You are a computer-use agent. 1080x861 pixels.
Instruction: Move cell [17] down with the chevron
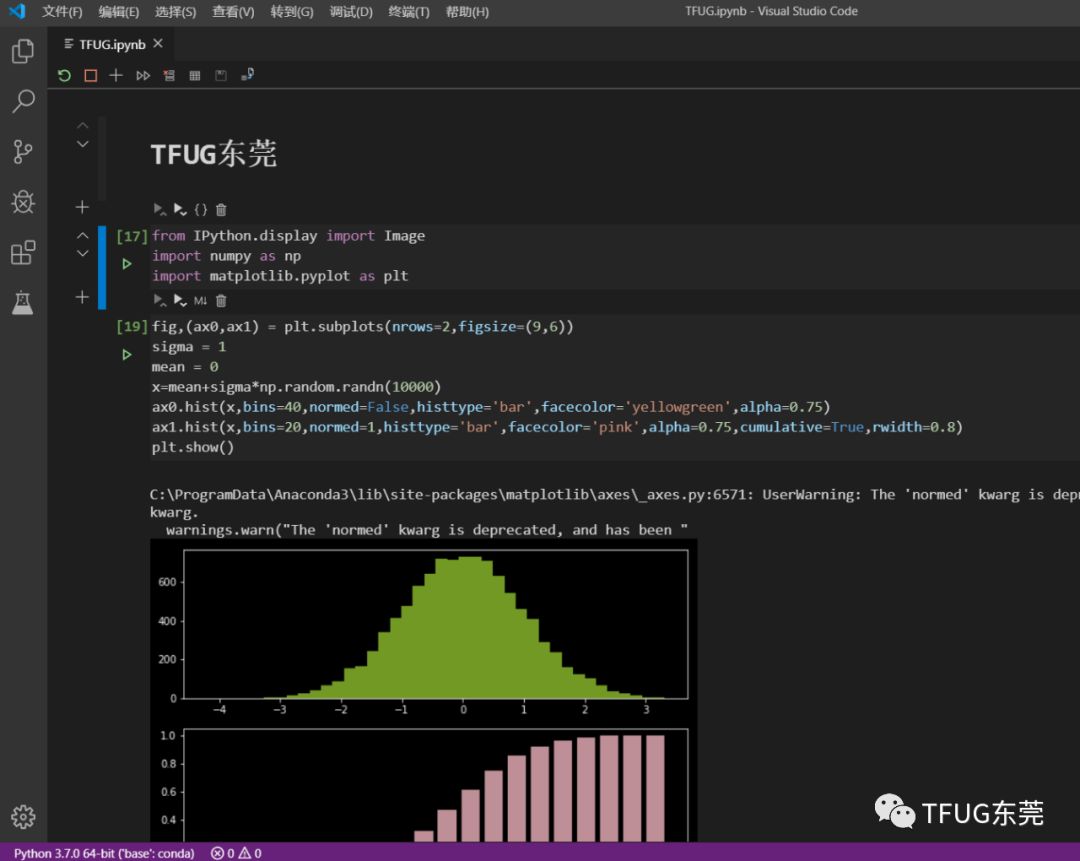pyautogui.click(x=83, y=253)
